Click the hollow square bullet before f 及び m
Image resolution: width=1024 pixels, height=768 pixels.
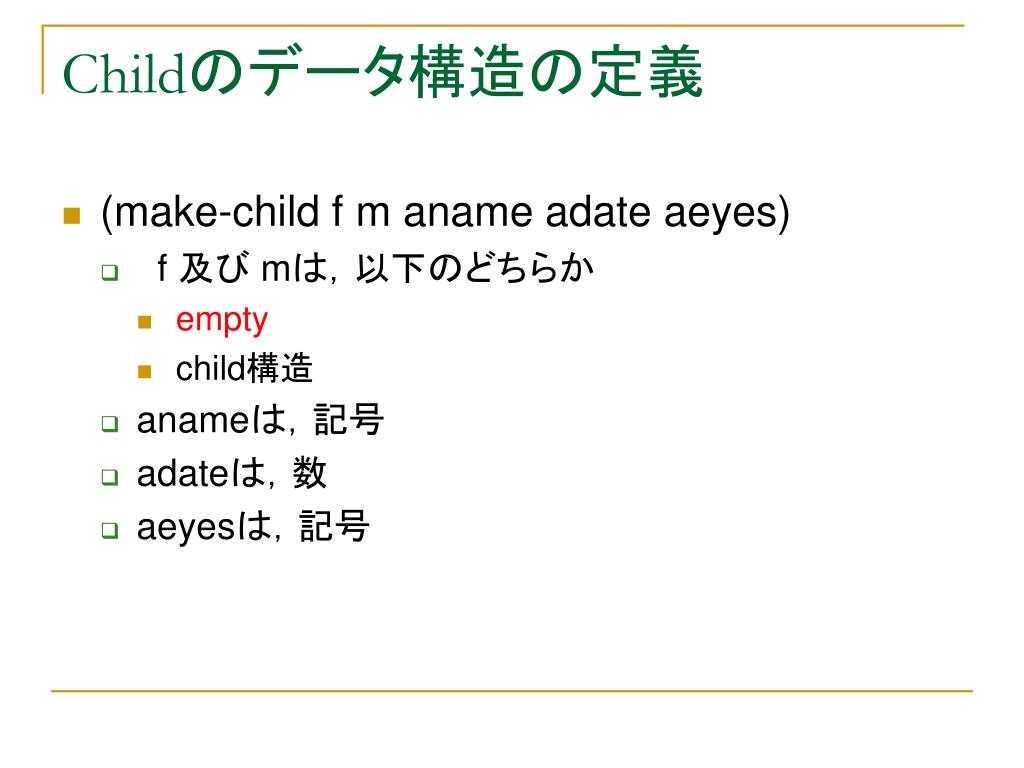(x=110, y=272)
